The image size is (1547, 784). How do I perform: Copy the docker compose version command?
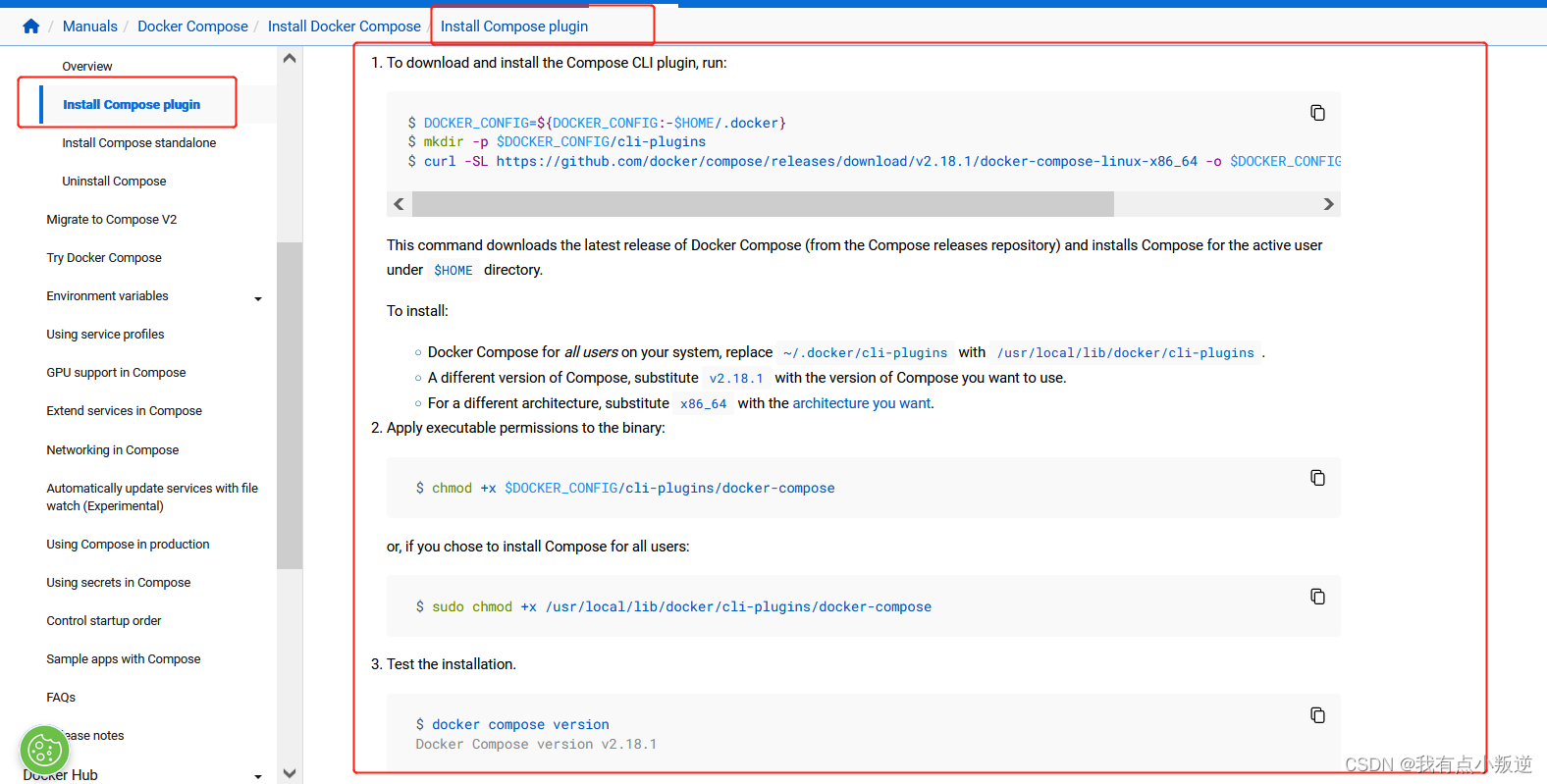(1317, 715)
